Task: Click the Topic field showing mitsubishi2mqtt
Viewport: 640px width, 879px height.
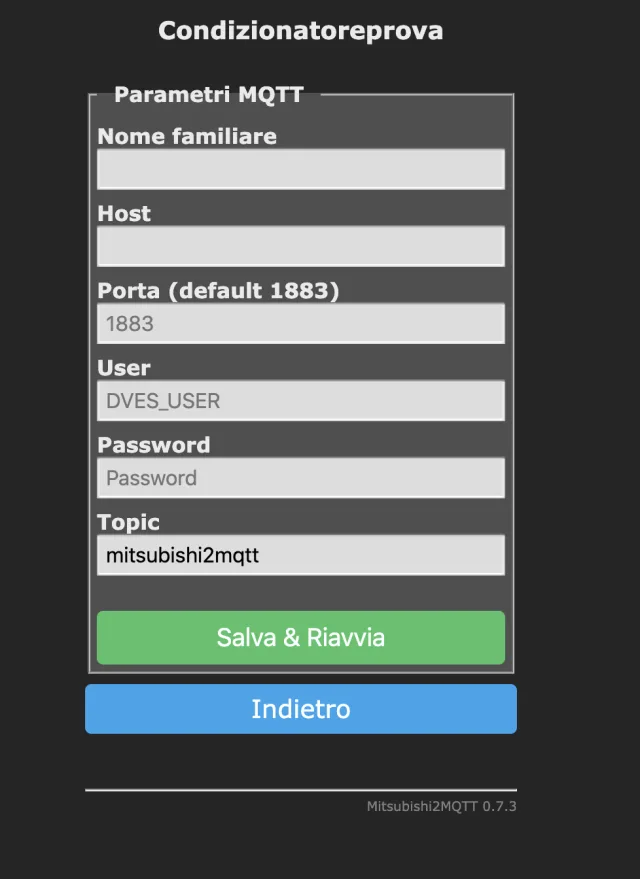Action: (x=300, y=554)
